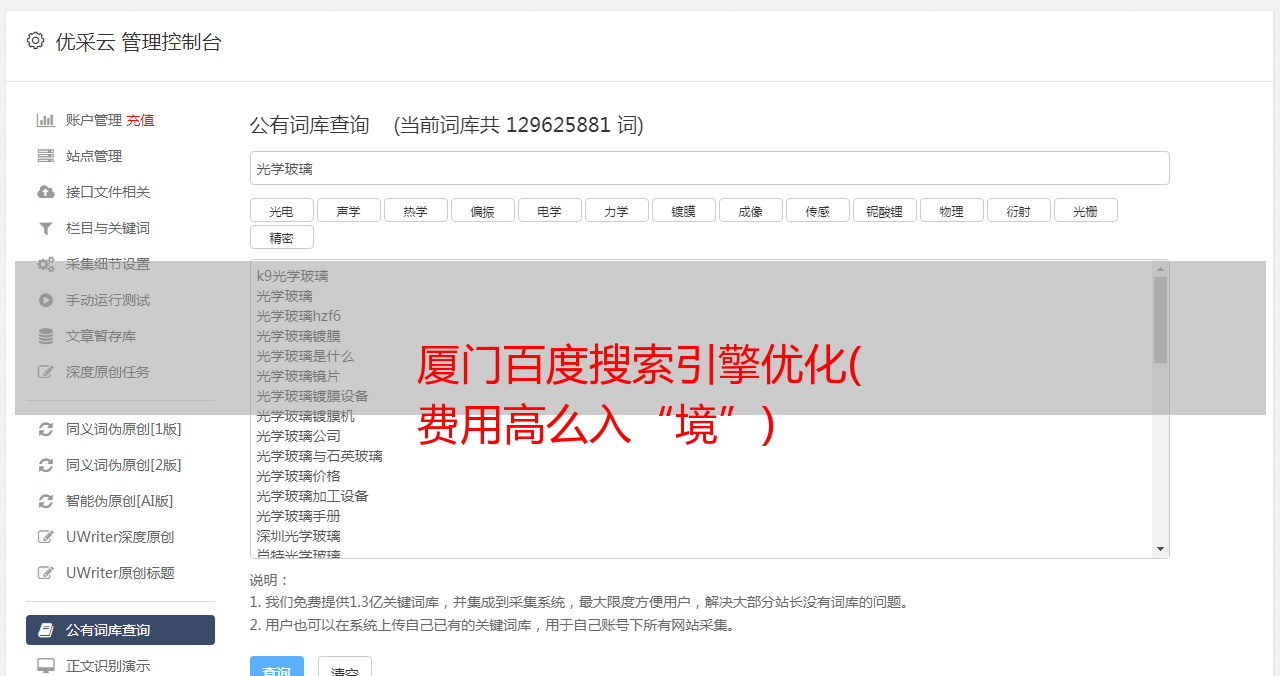Image resolution: width=1280 pixels, height=676 pixels.
Task: Select 光学玻璃是什么 in the results list
Action: 305,356
